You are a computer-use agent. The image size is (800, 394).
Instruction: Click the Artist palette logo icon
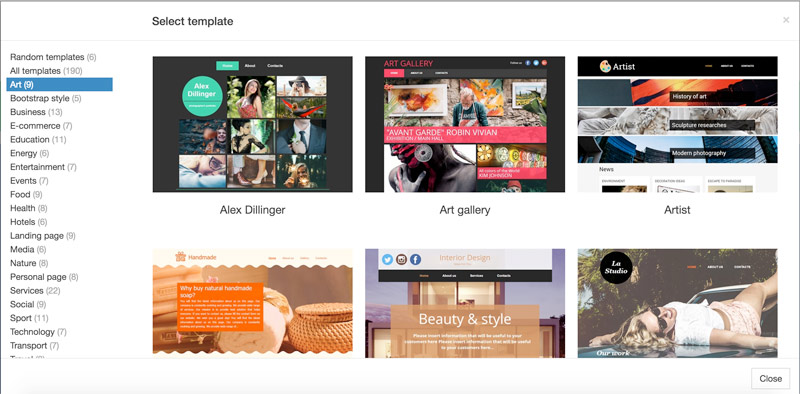point(605,66)
